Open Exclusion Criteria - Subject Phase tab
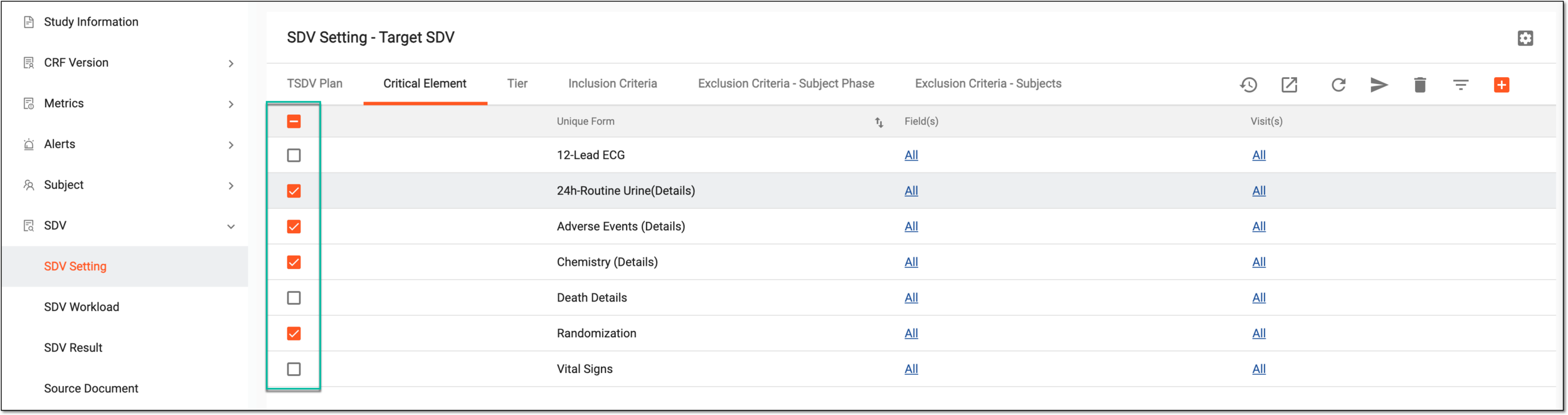Image resolution: width=1568 pixels, height=415 pixels. coord(786,84)
